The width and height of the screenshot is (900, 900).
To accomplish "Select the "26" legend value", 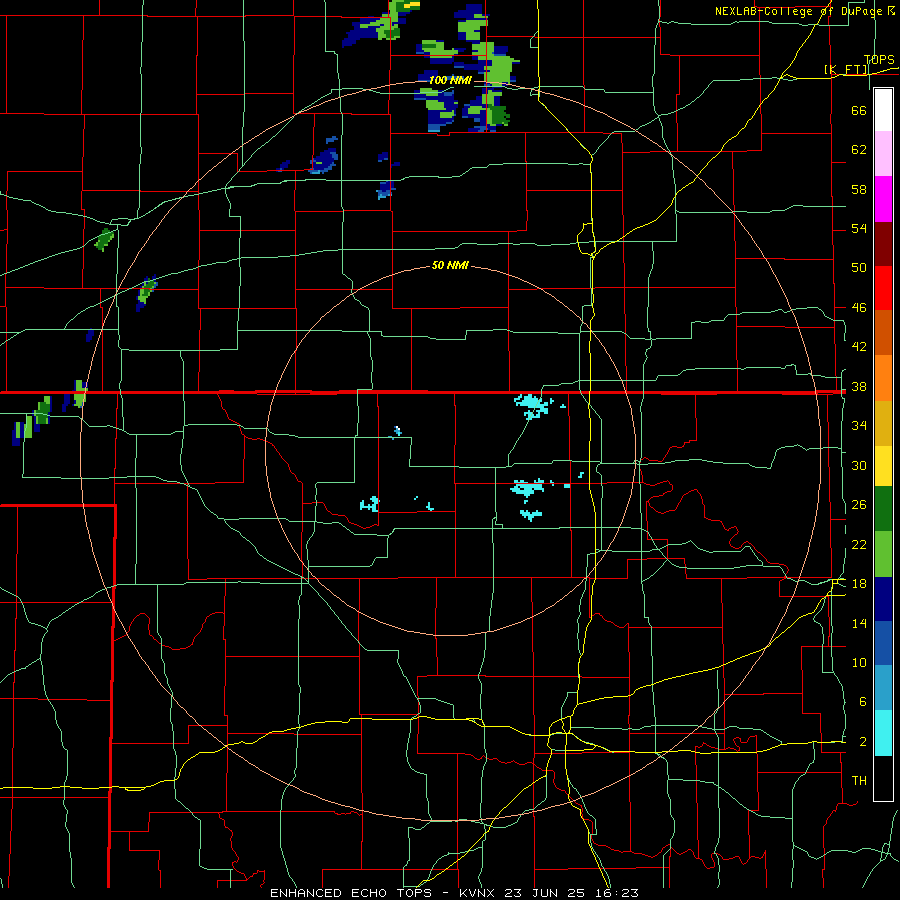I will pos(859,505).
